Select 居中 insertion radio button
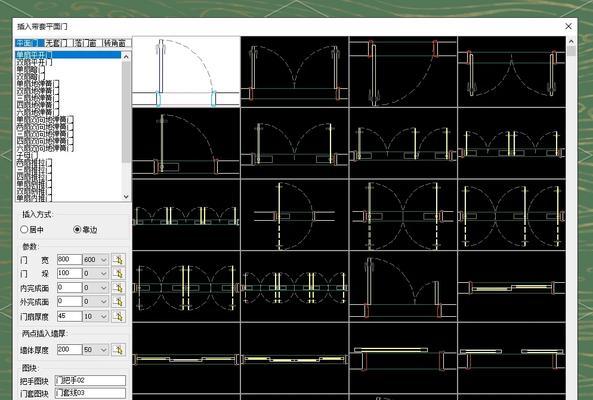The height and width of the screenshot is (400, 593). pyautogui.click(x=24, y=229)
